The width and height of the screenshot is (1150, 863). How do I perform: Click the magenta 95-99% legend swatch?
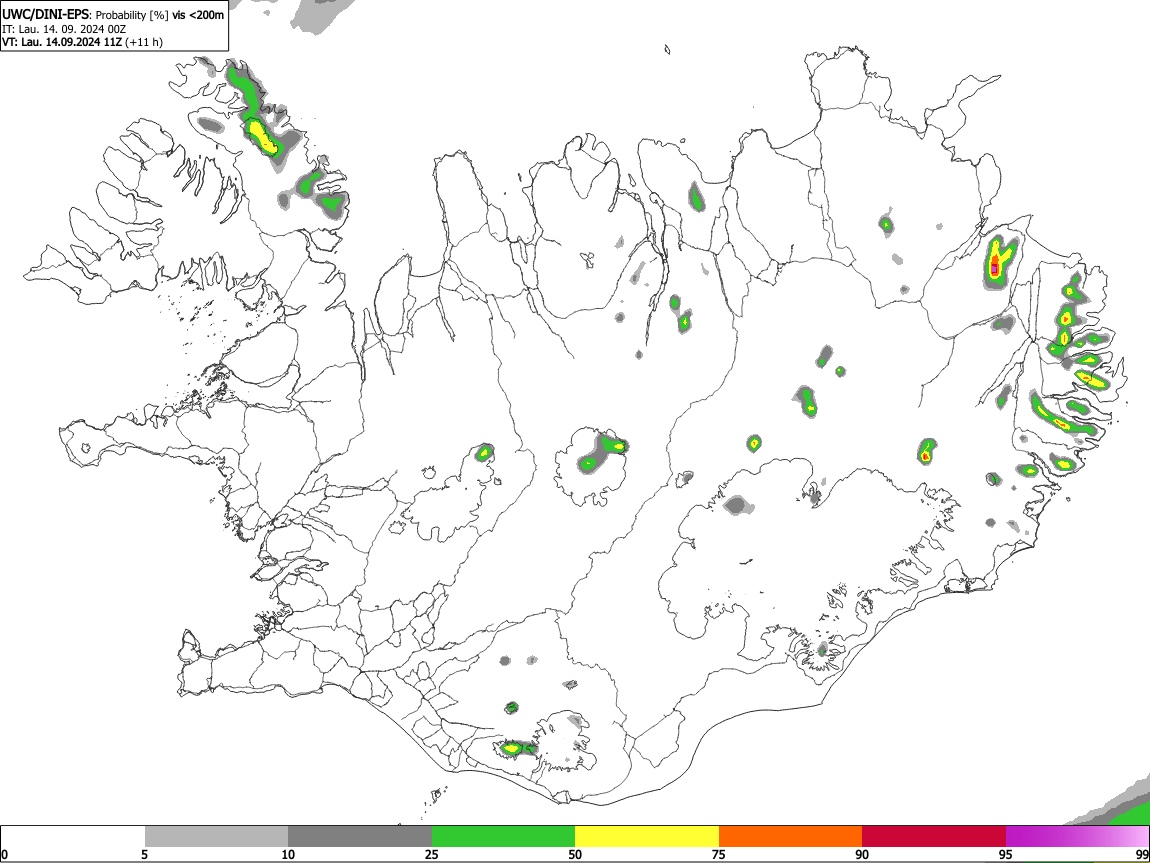tap(1077, 837)
